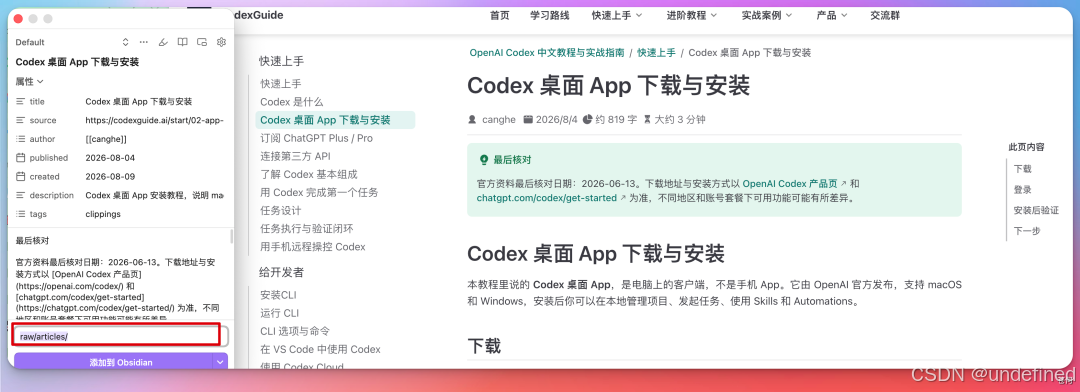
Task: Click the author property list icon
Action: [21, 138]
